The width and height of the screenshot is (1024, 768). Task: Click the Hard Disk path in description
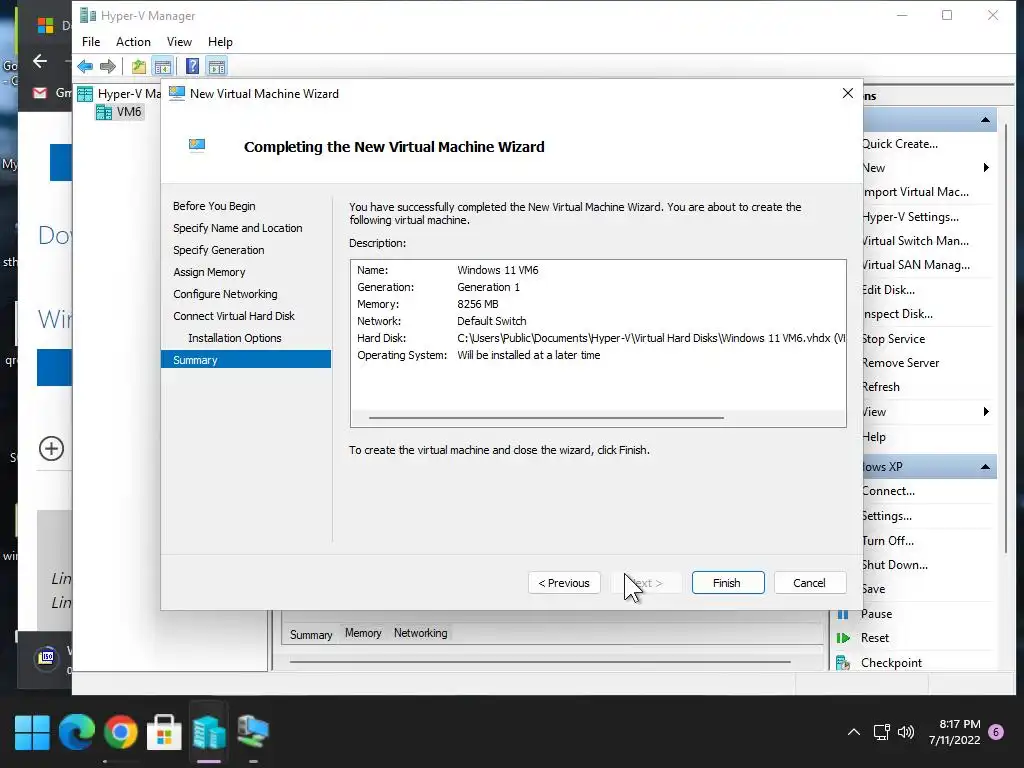click(x=650, y=338)
